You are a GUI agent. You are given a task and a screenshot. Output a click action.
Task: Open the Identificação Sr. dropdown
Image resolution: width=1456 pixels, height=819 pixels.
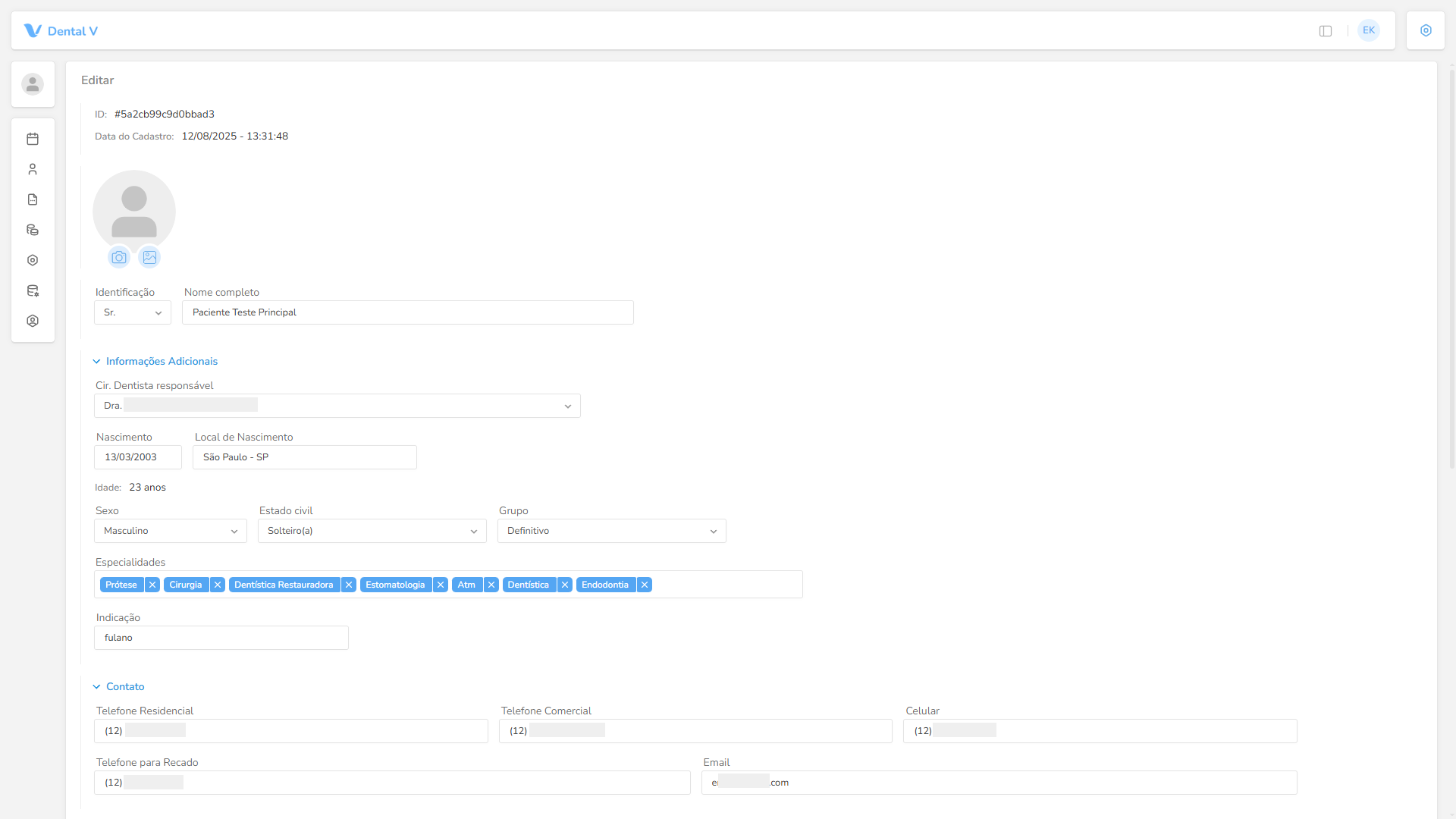pos(133,312)
